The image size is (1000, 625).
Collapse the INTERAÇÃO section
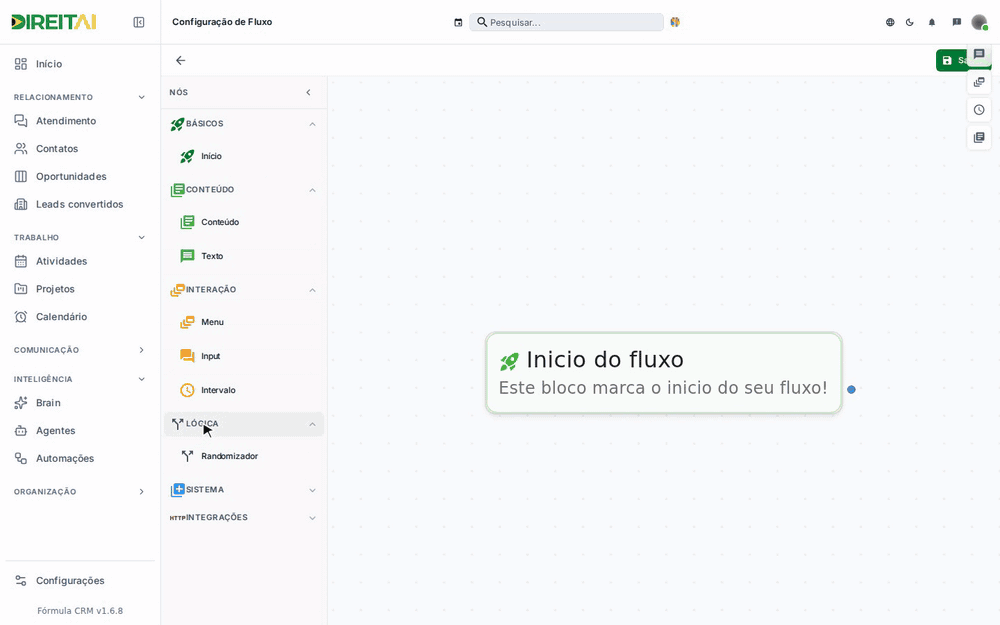click(x=312, y=290)
